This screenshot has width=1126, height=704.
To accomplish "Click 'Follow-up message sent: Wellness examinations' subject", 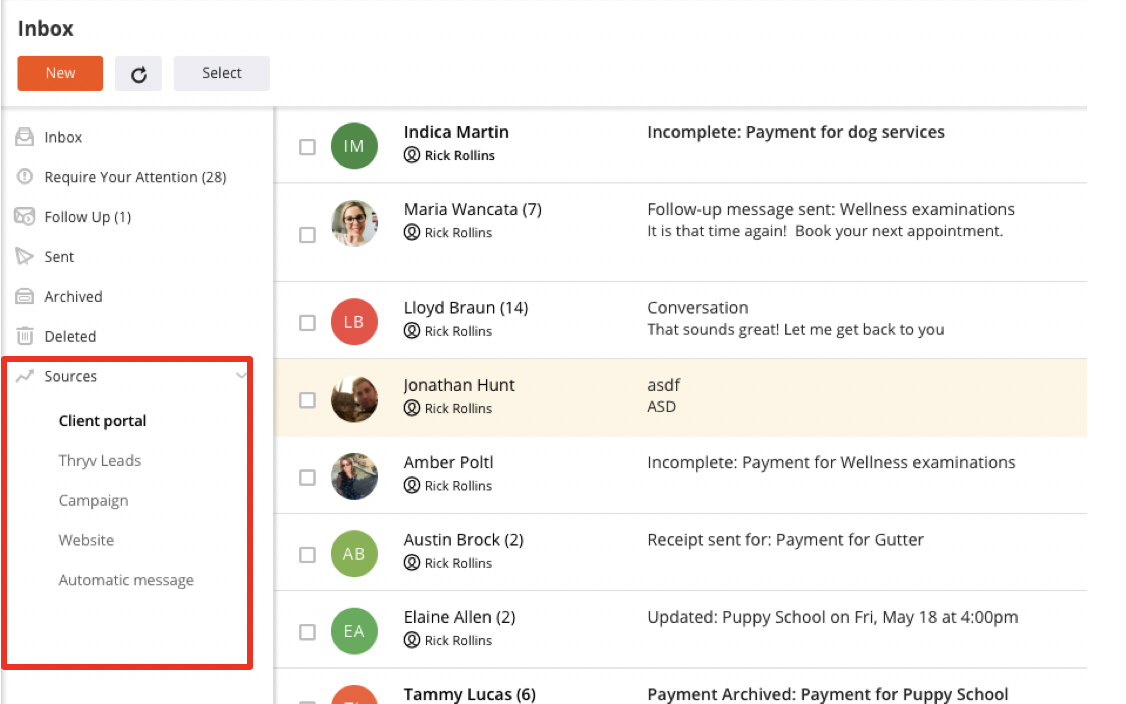I will tap(831, 210).
